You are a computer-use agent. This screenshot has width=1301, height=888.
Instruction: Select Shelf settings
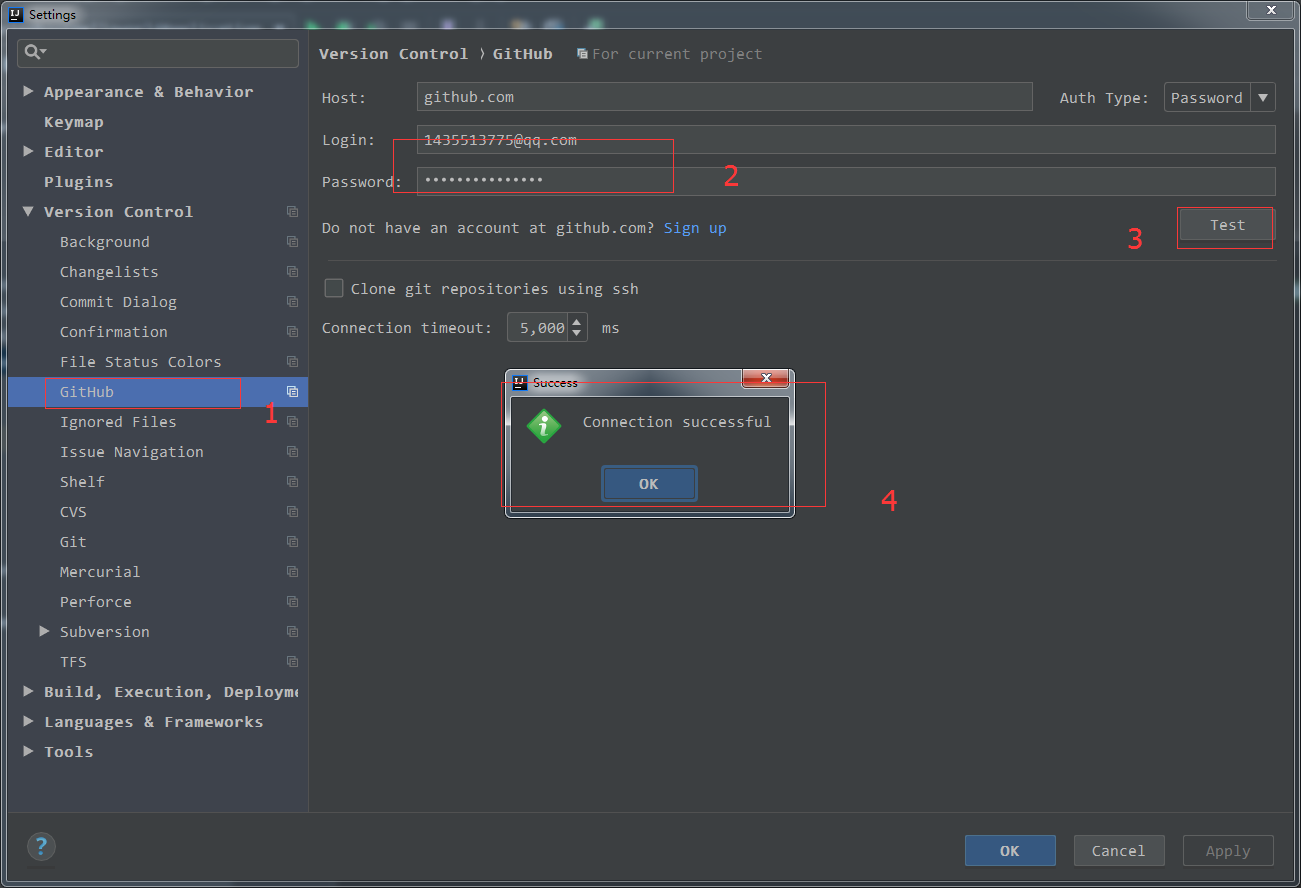coord(82,482)
